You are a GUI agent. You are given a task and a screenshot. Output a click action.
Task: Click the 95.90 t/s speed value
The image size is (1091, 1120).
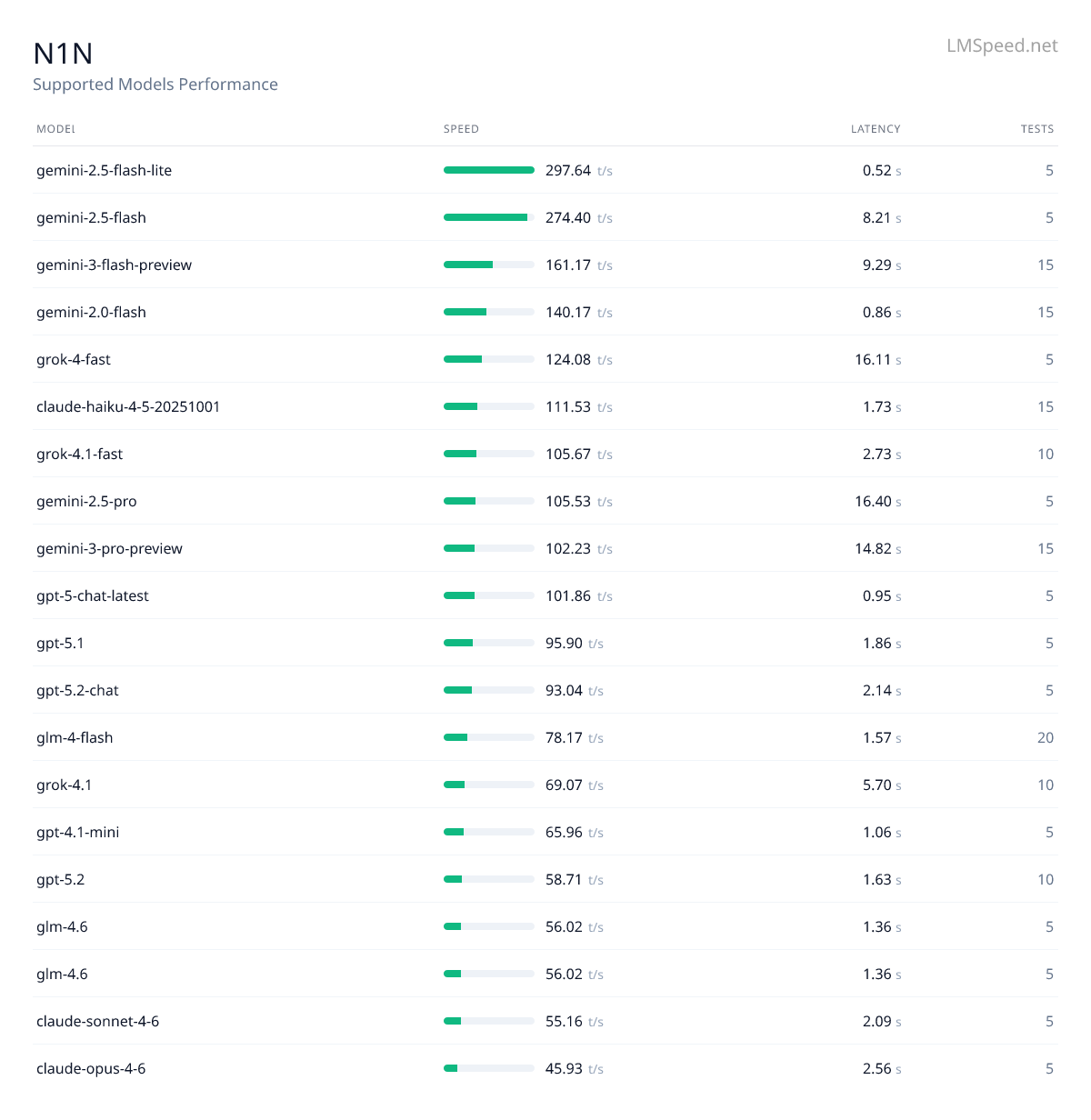point(575,643)
